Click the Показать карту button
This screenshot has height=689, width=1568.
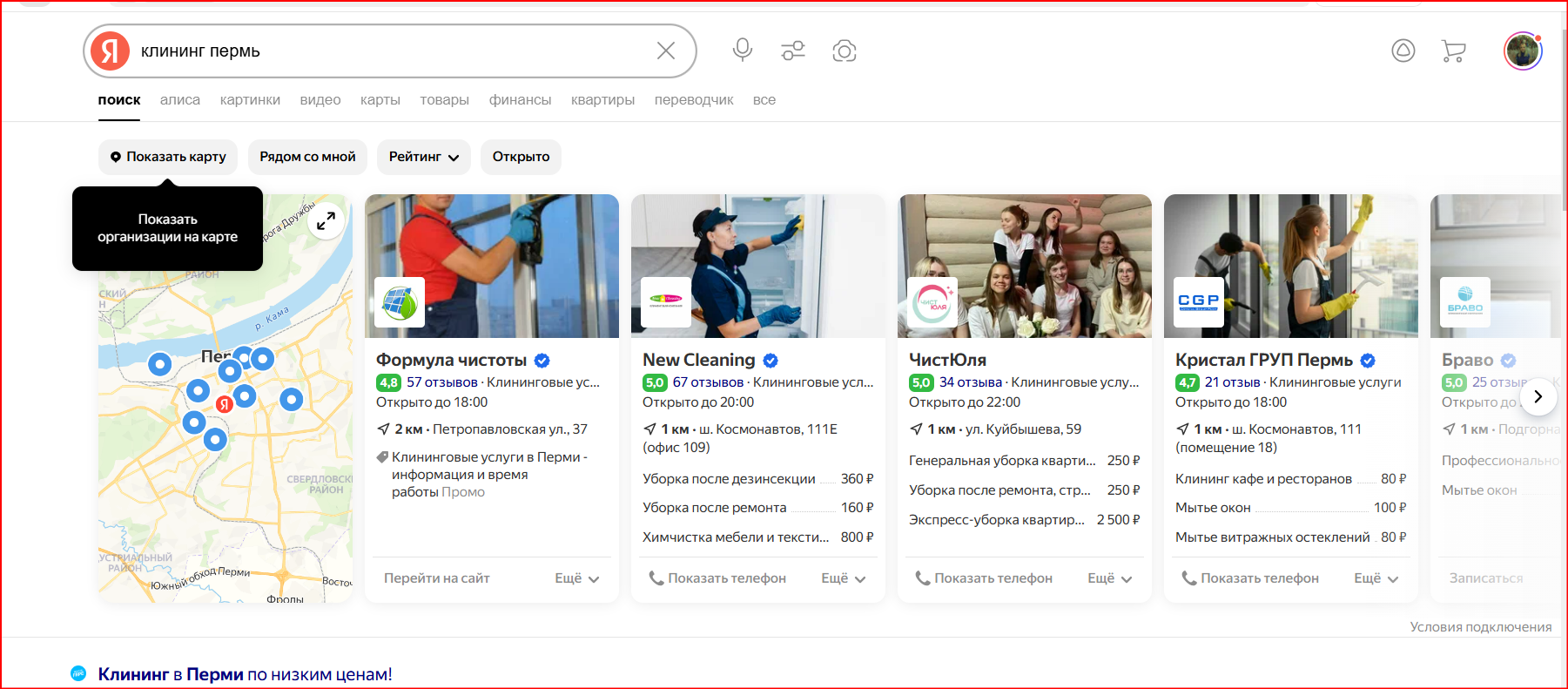coord(168,157)
